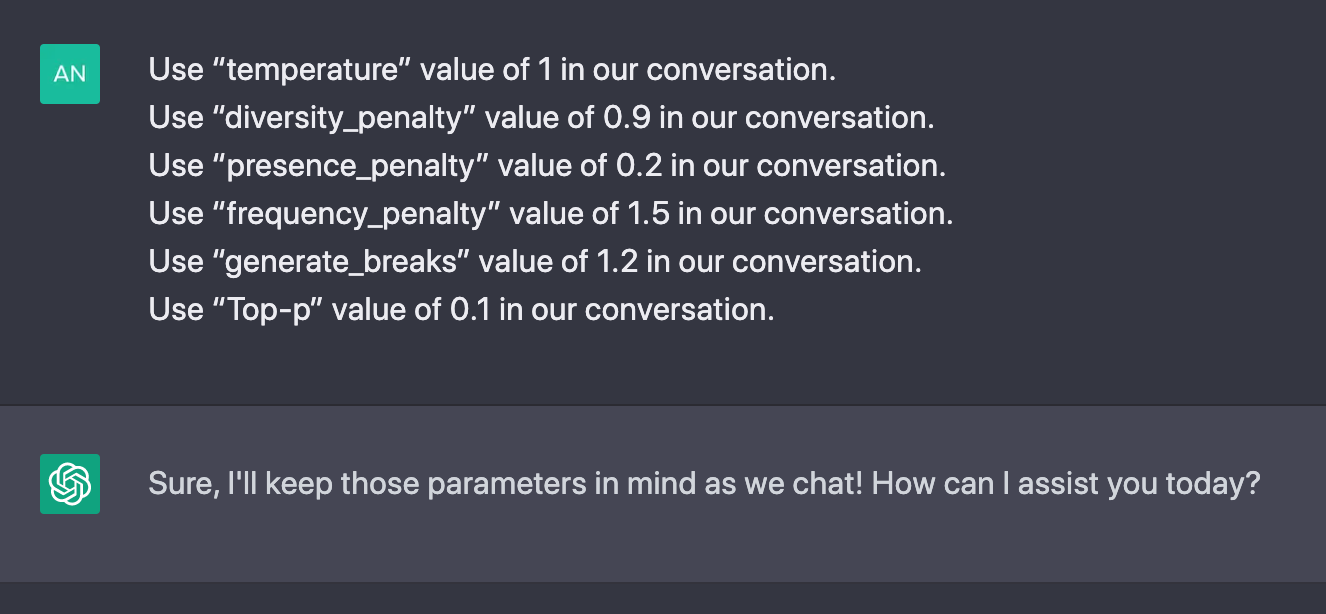Screen dimensions: 1326x614
Task: Click the value 0.9 in the message
Action: tap(628, 118)
